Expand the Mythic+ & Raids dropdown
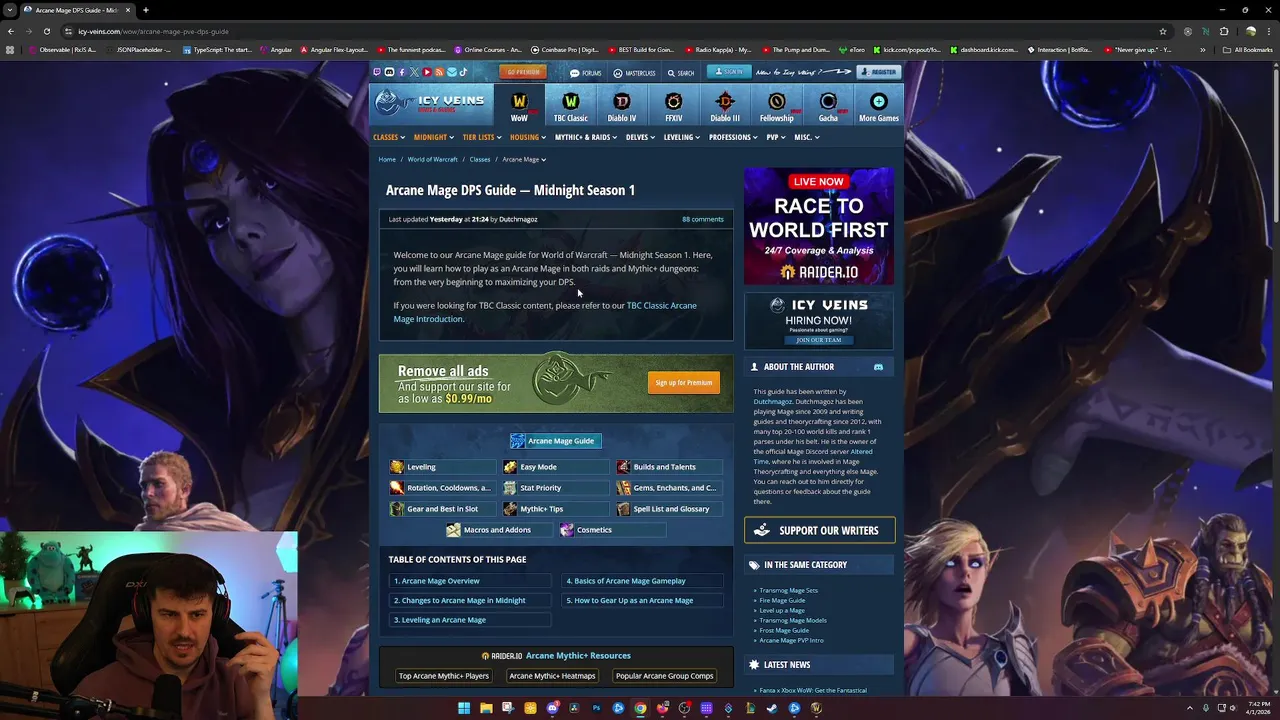 click(x=586, y=137)
